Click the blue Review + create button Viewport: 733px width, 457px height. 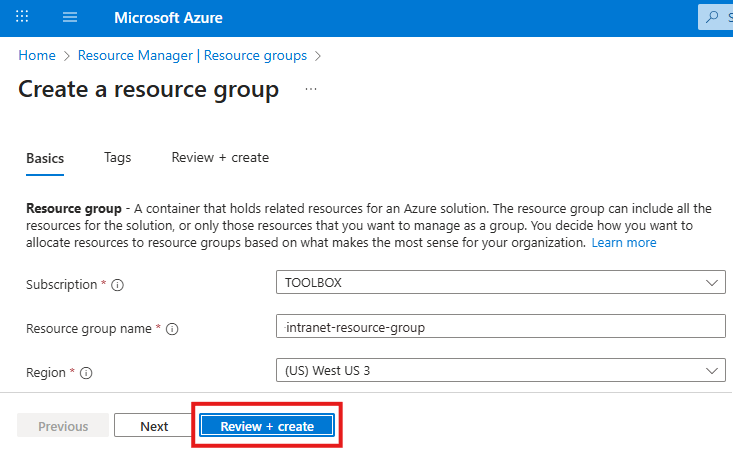267,426
